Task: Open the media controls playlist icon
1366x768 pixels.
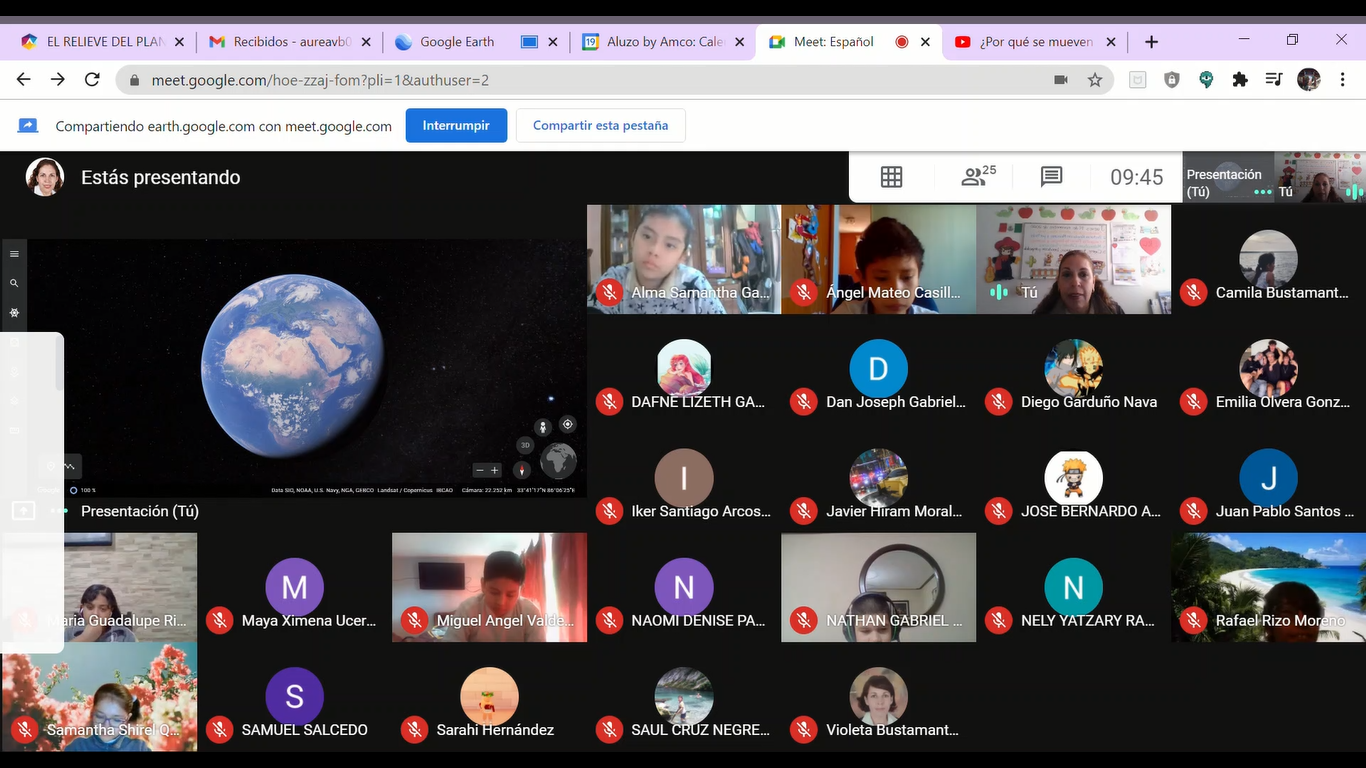Action: 1273,80
